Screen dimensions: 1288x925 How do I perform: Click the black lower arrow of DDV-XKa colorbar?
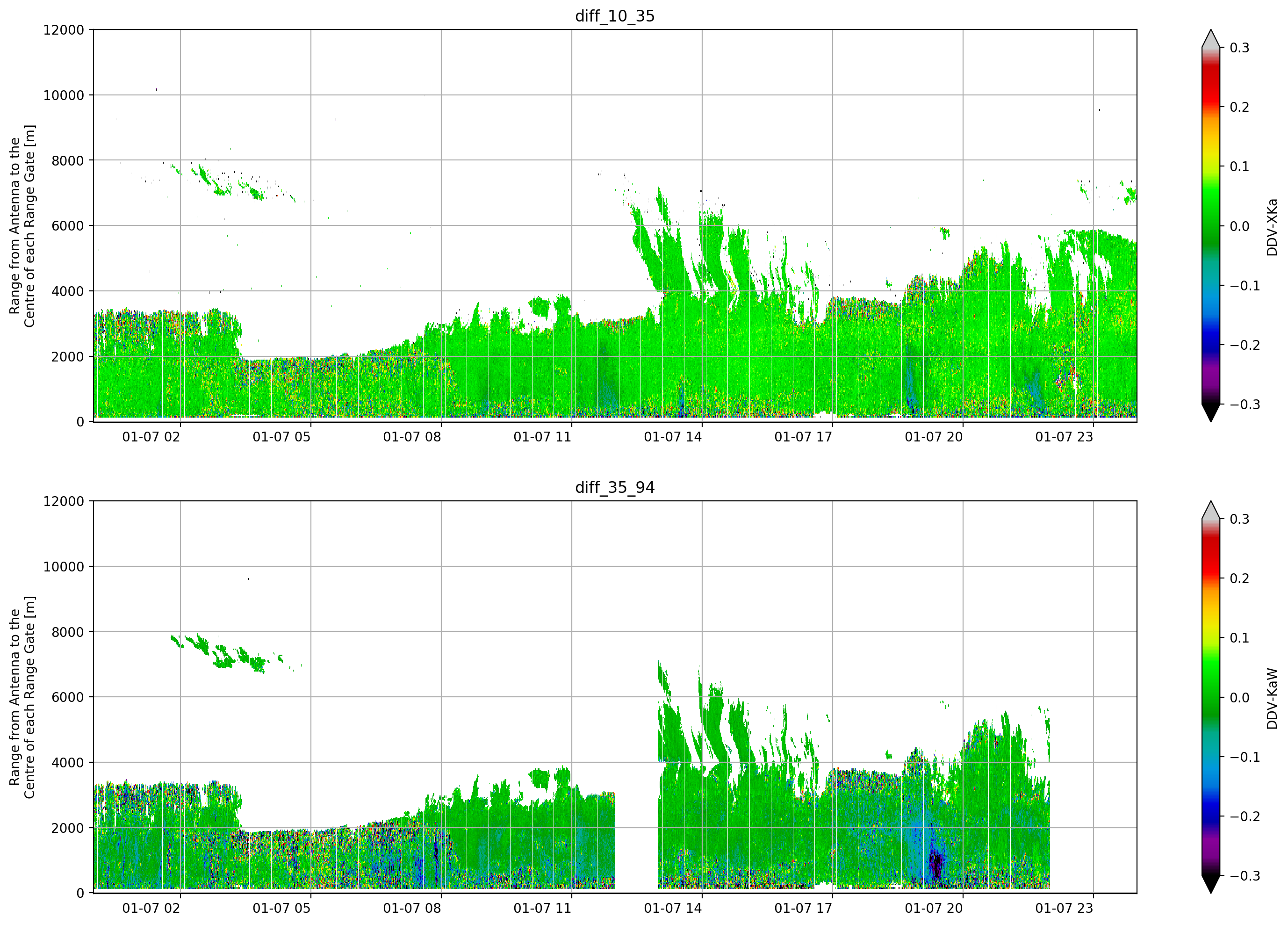click(x=1211, y=412)
